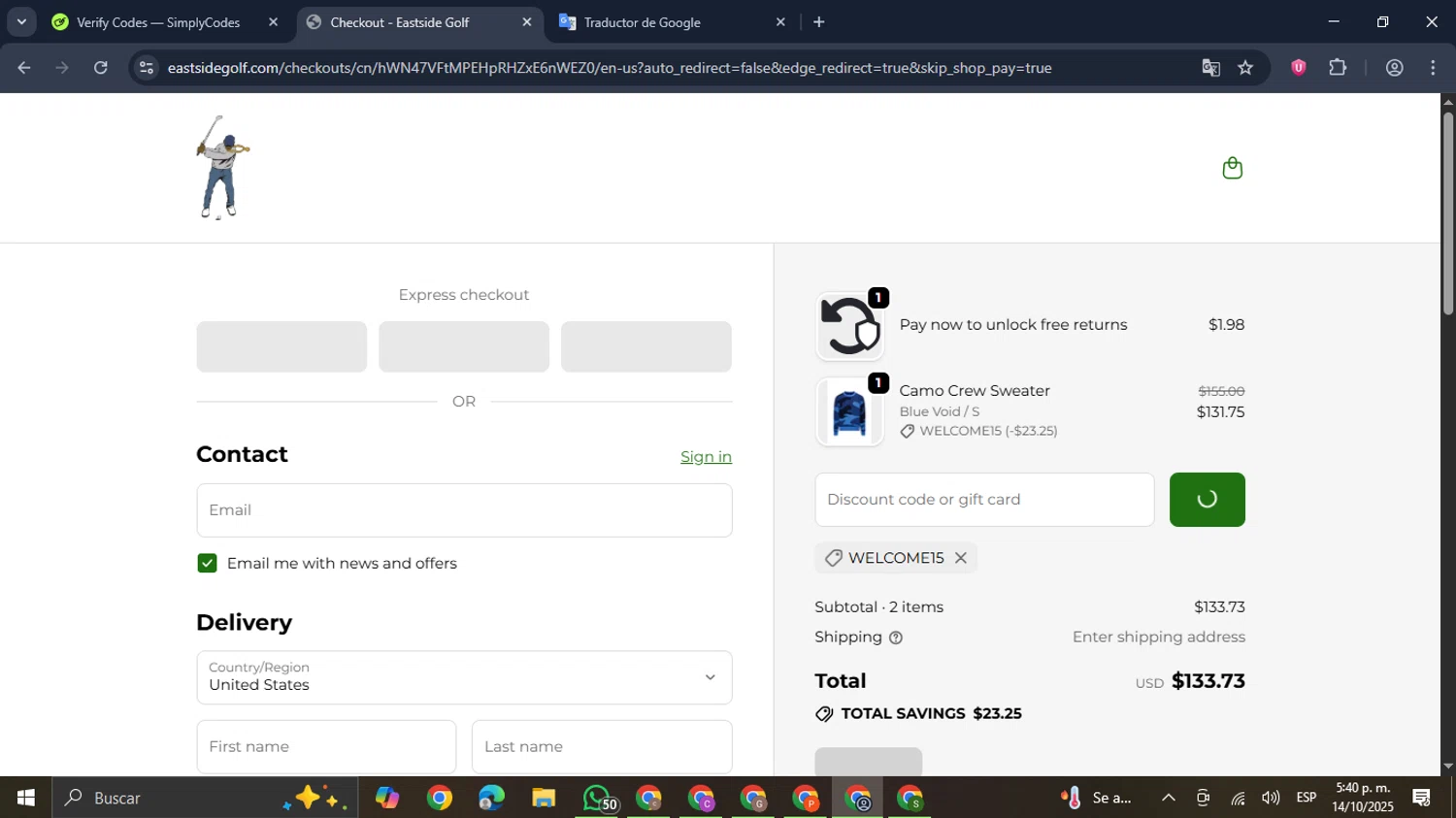Click the middle express checkout button
1456x818 pixels.
coord(464,346)
